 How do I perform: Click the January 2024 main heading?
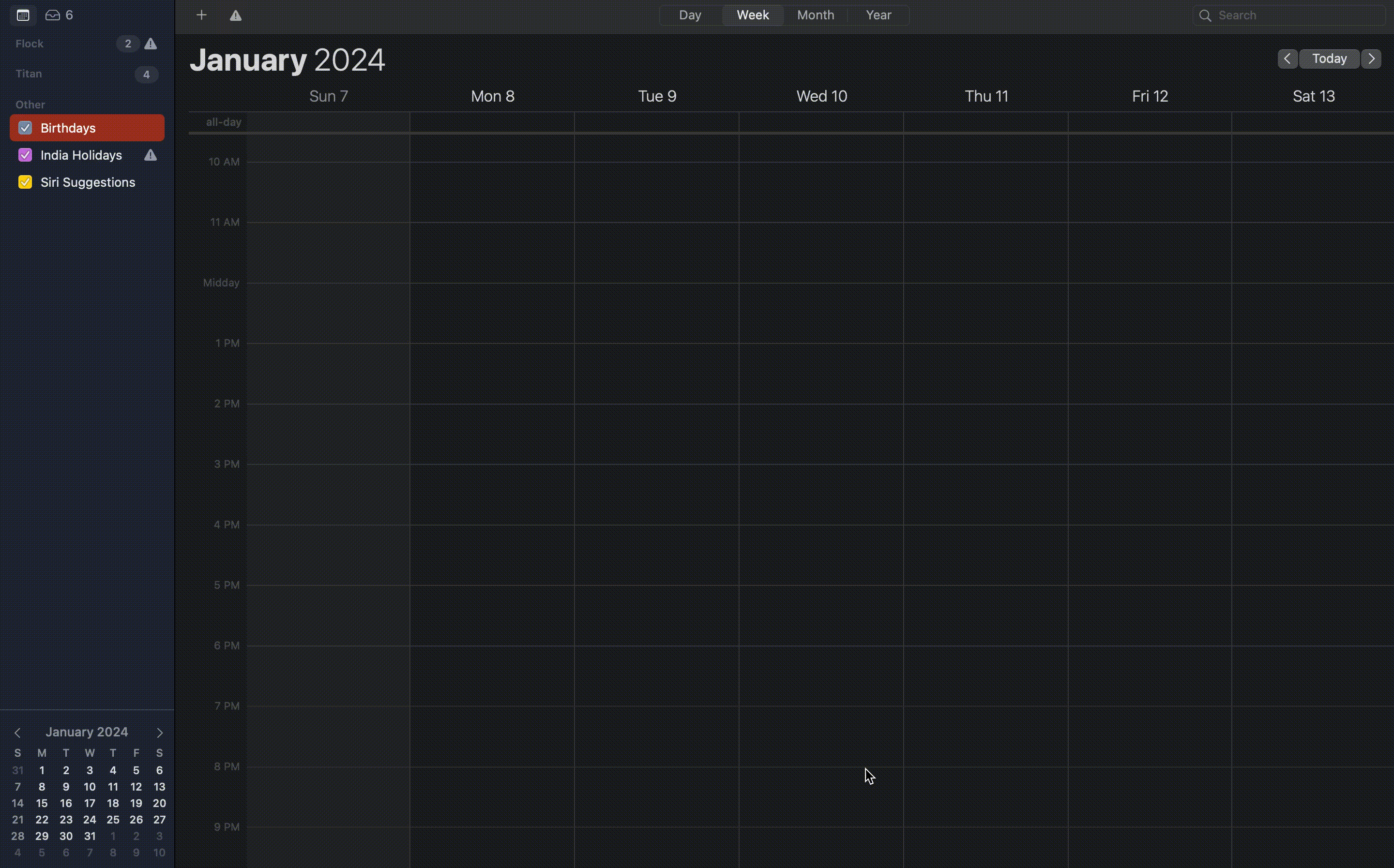point(287,60)
